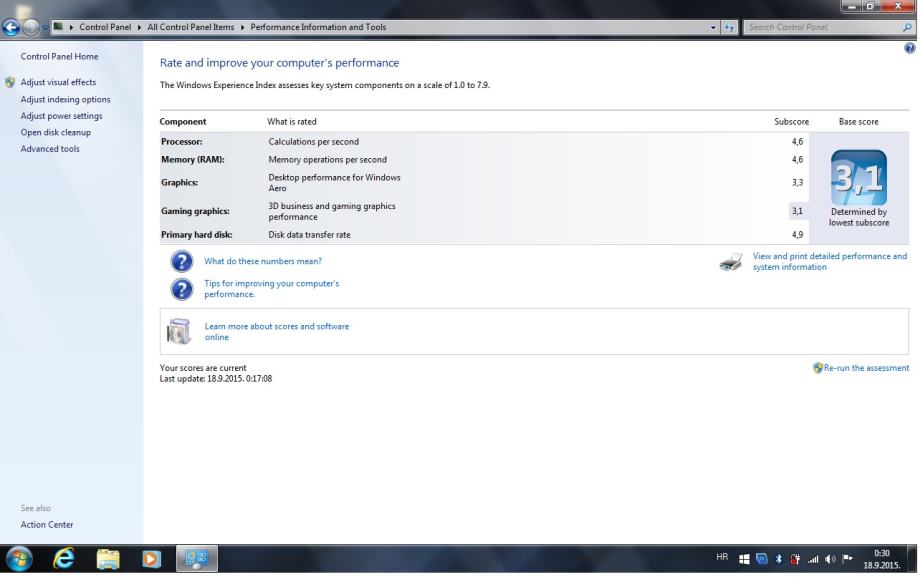Open View and print detailed performance link

[830, 261]
